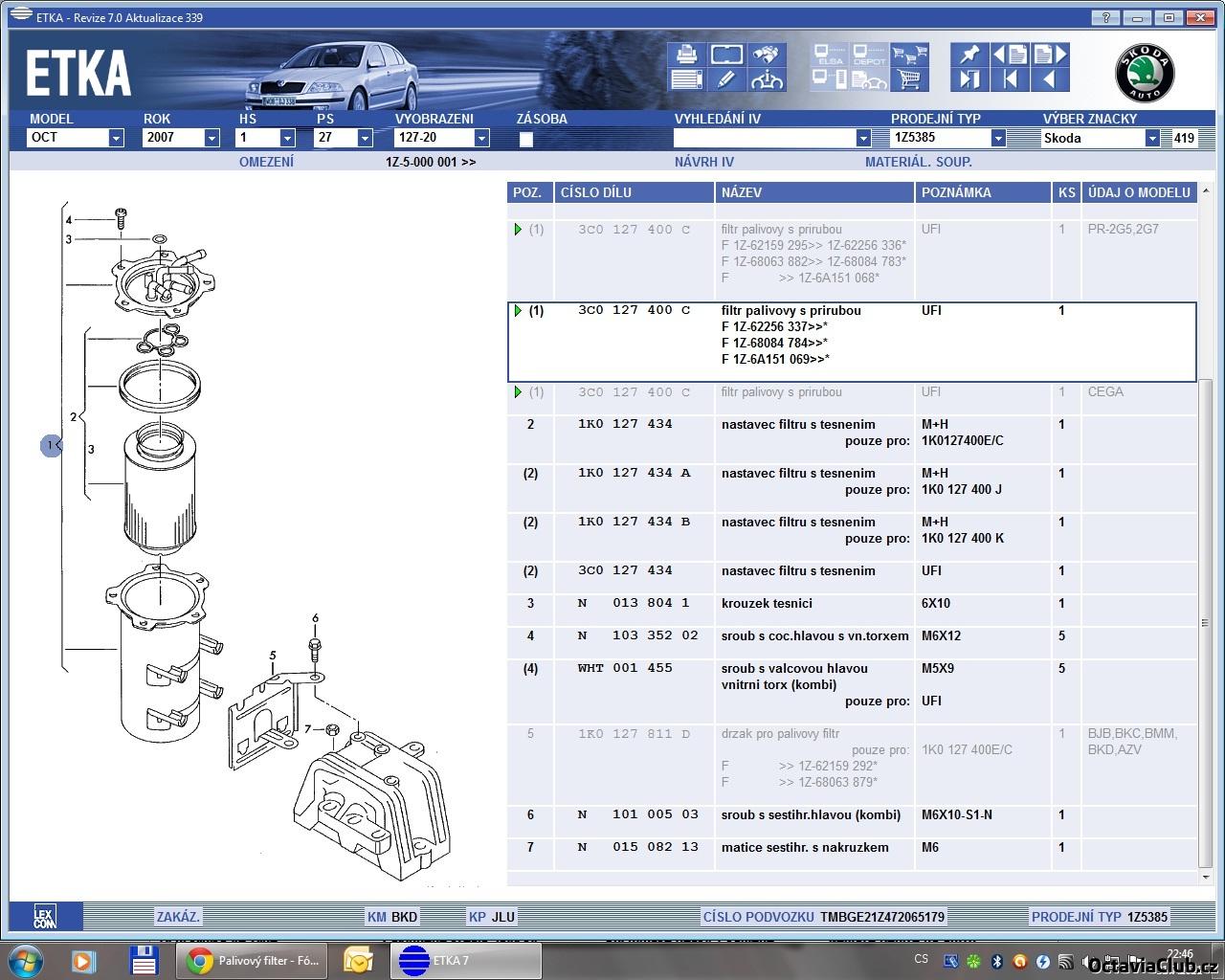Screen dimensions: 1225x980
Task: Go to next page icon
Action: coord(1050,55)
